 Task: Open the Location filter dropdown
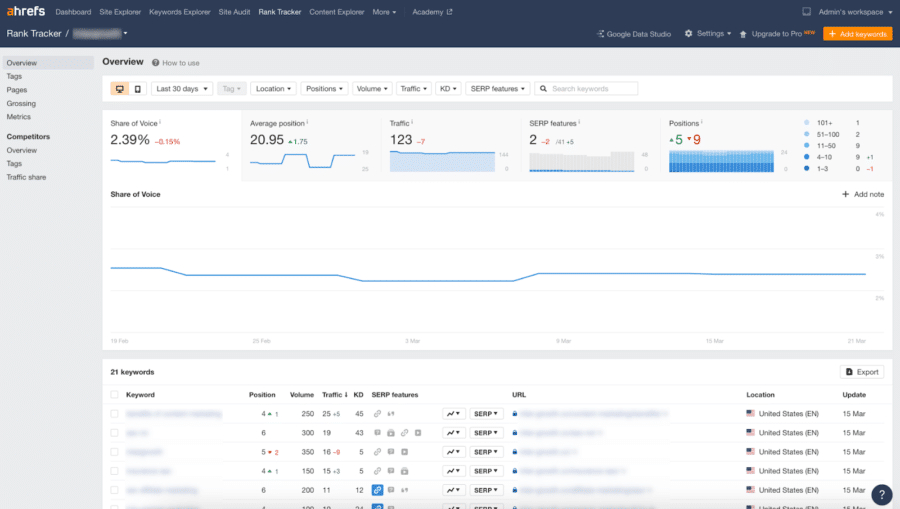273,88
